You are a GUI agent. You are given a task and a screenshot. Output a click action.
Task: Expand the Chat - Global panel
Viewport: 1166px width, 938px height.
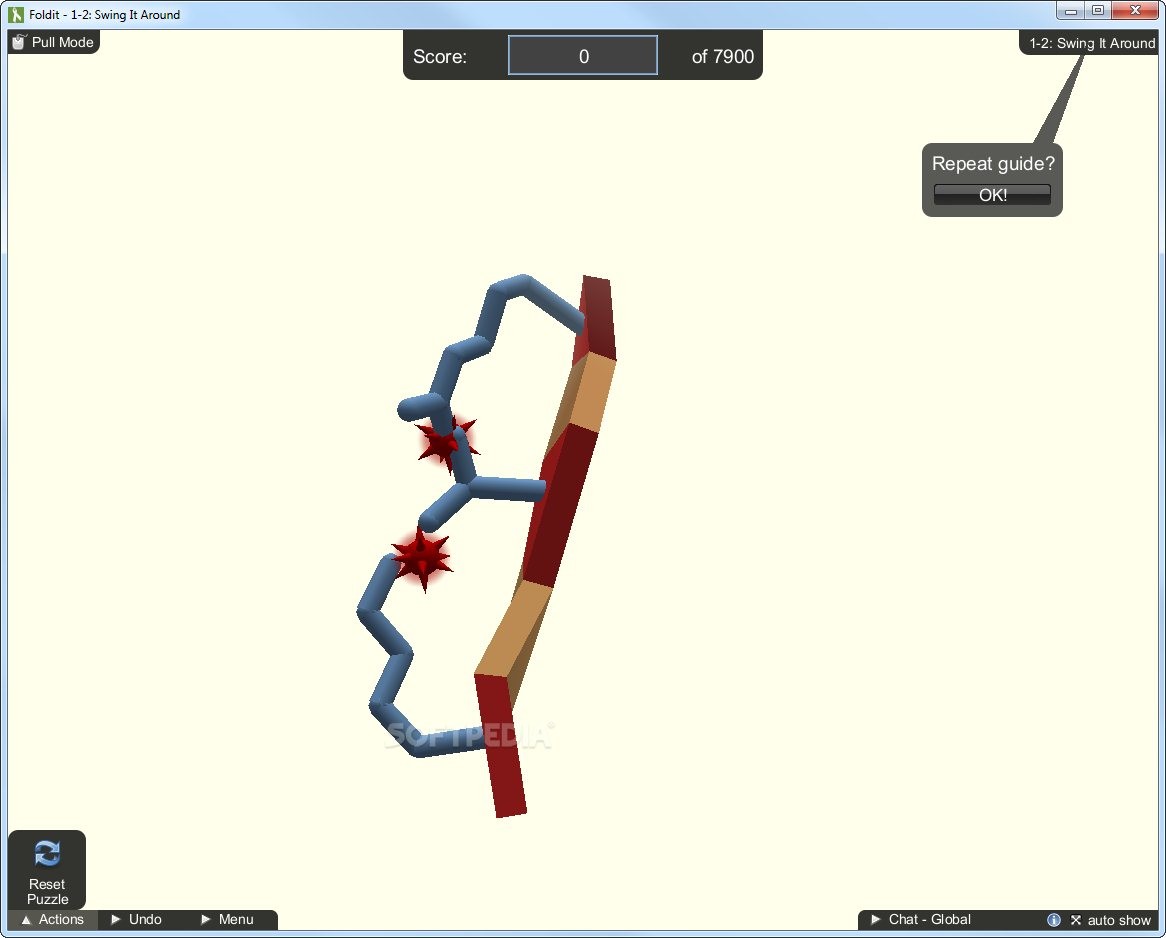921,919
